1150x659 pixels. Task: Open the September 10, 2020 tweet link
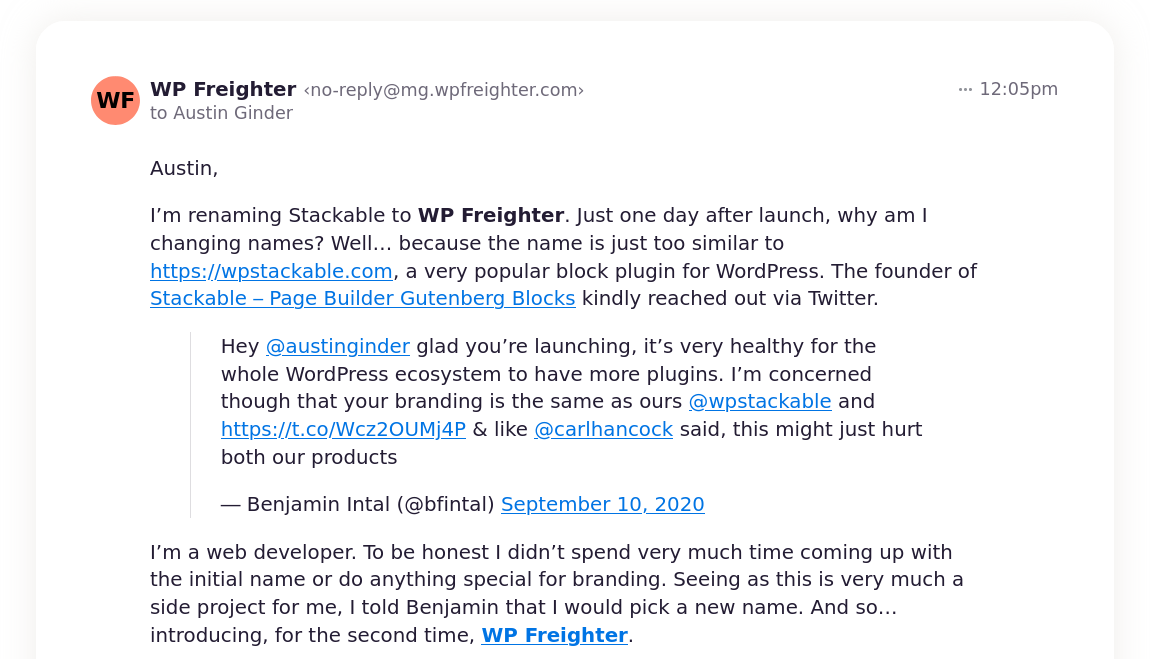pyautogui.click(x=603, y=504)
